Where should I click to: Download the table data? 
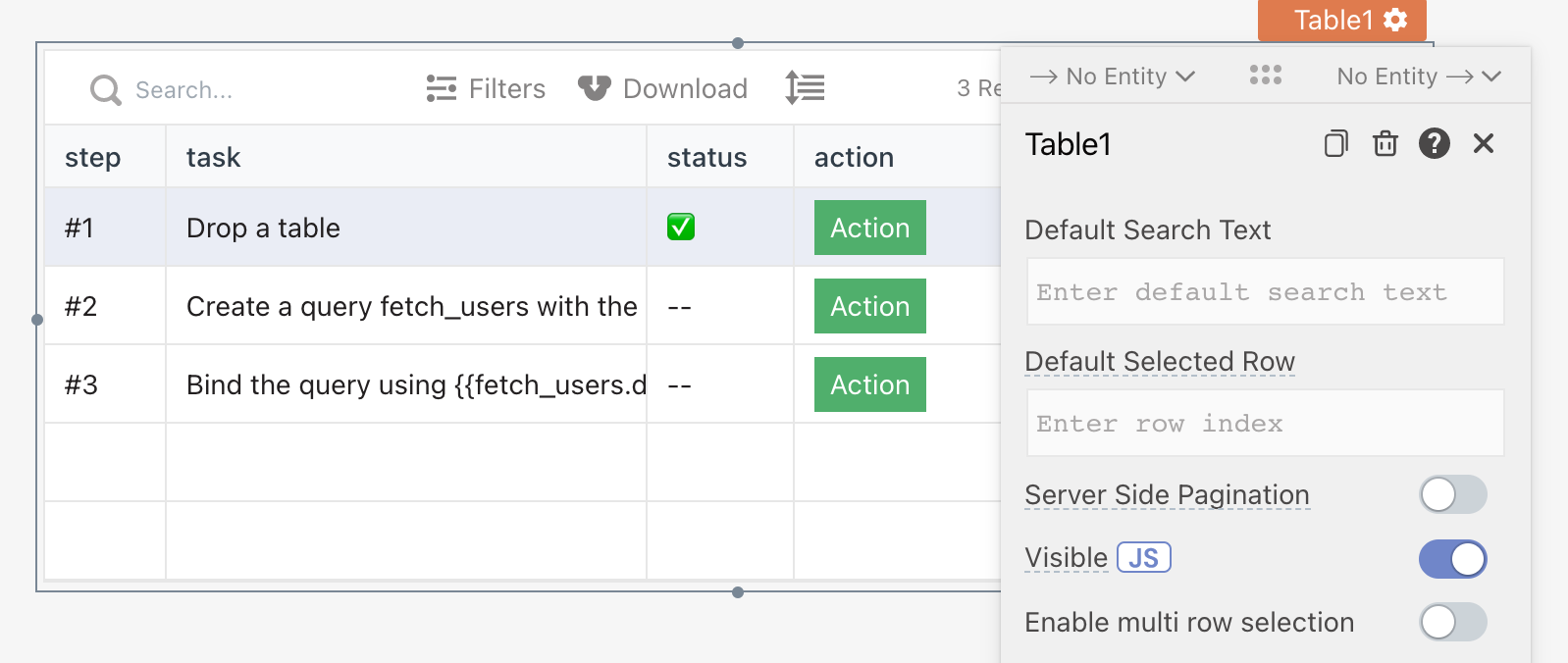click(x=662, y=89)
